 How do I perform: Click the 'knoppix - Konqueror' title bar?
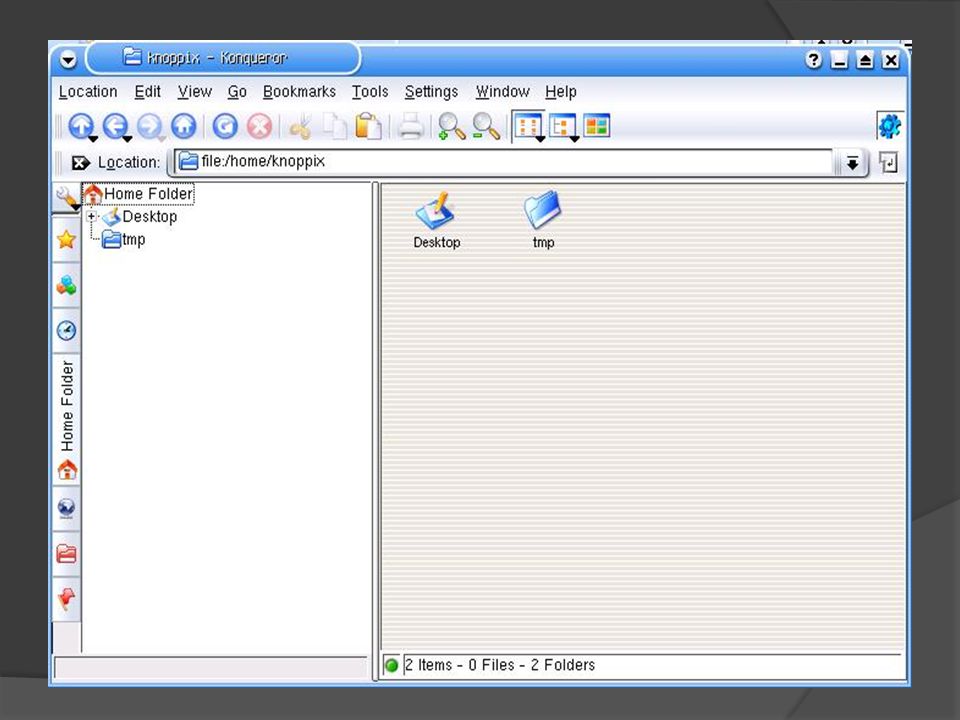point(223,58)
